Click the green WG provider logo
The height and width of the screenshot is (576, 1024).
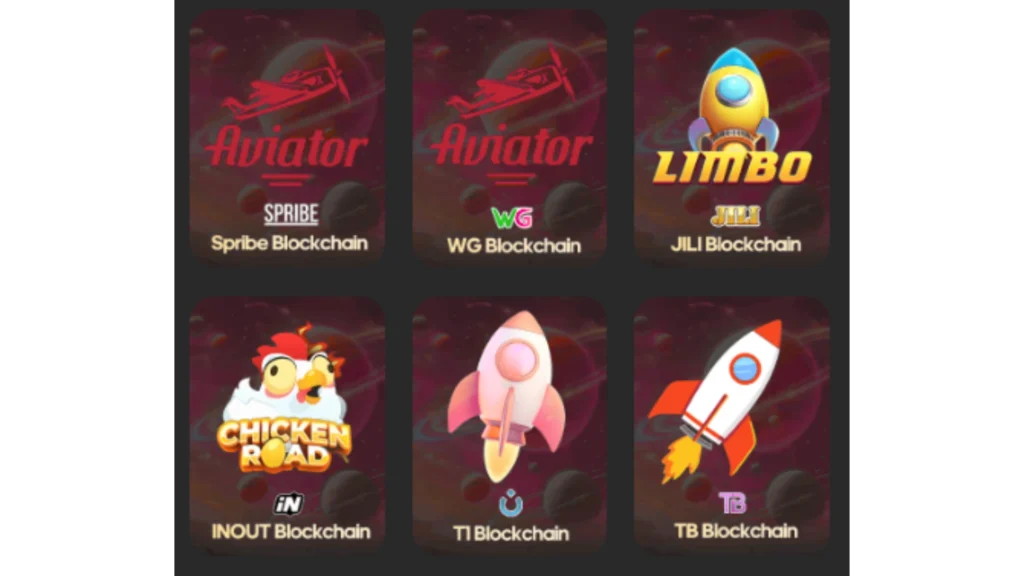click(x=511, y=217)
